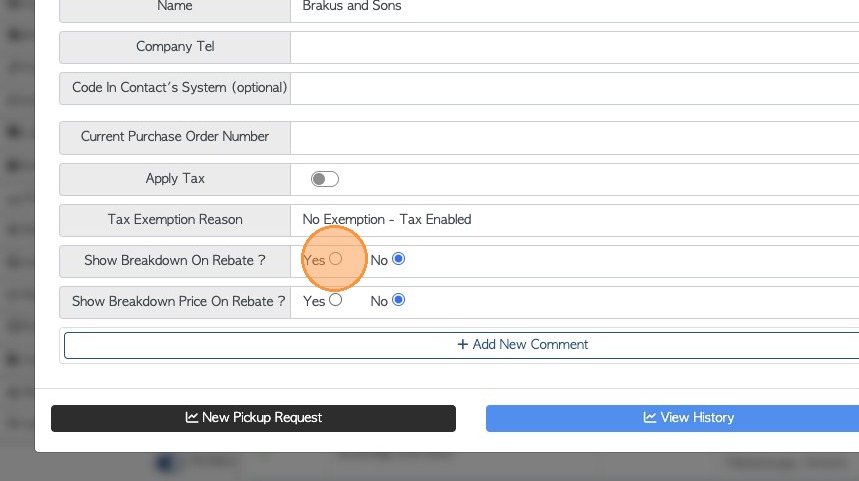Click the Tax Exemption Reason label
859x481 pixels.
pyautogui.click(x=175, y=219)
